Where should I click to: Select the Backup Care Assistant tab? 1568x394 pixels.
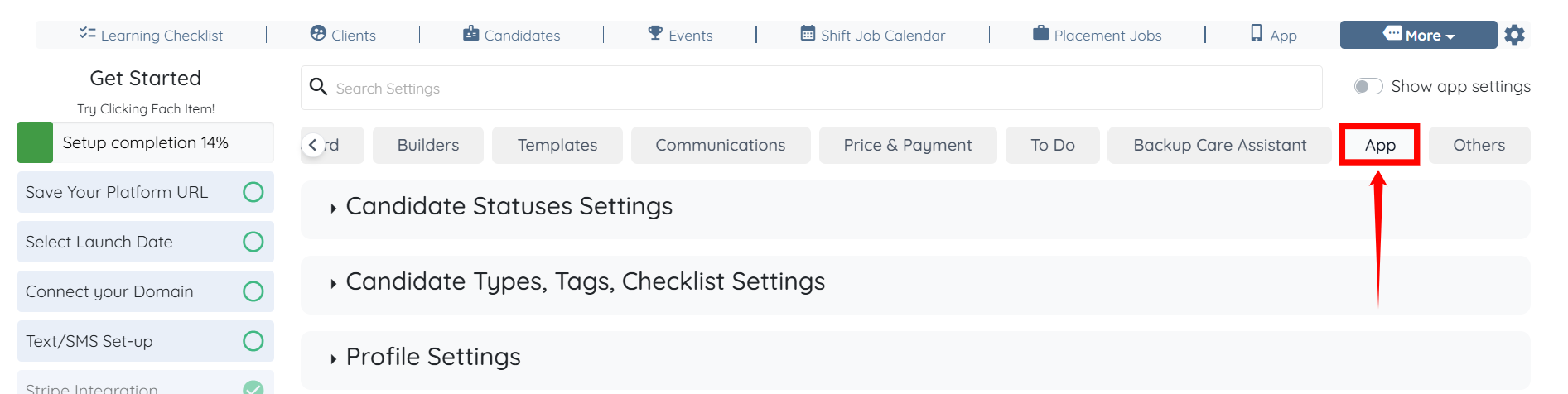pyautogui.click(x=1219, y=145)
